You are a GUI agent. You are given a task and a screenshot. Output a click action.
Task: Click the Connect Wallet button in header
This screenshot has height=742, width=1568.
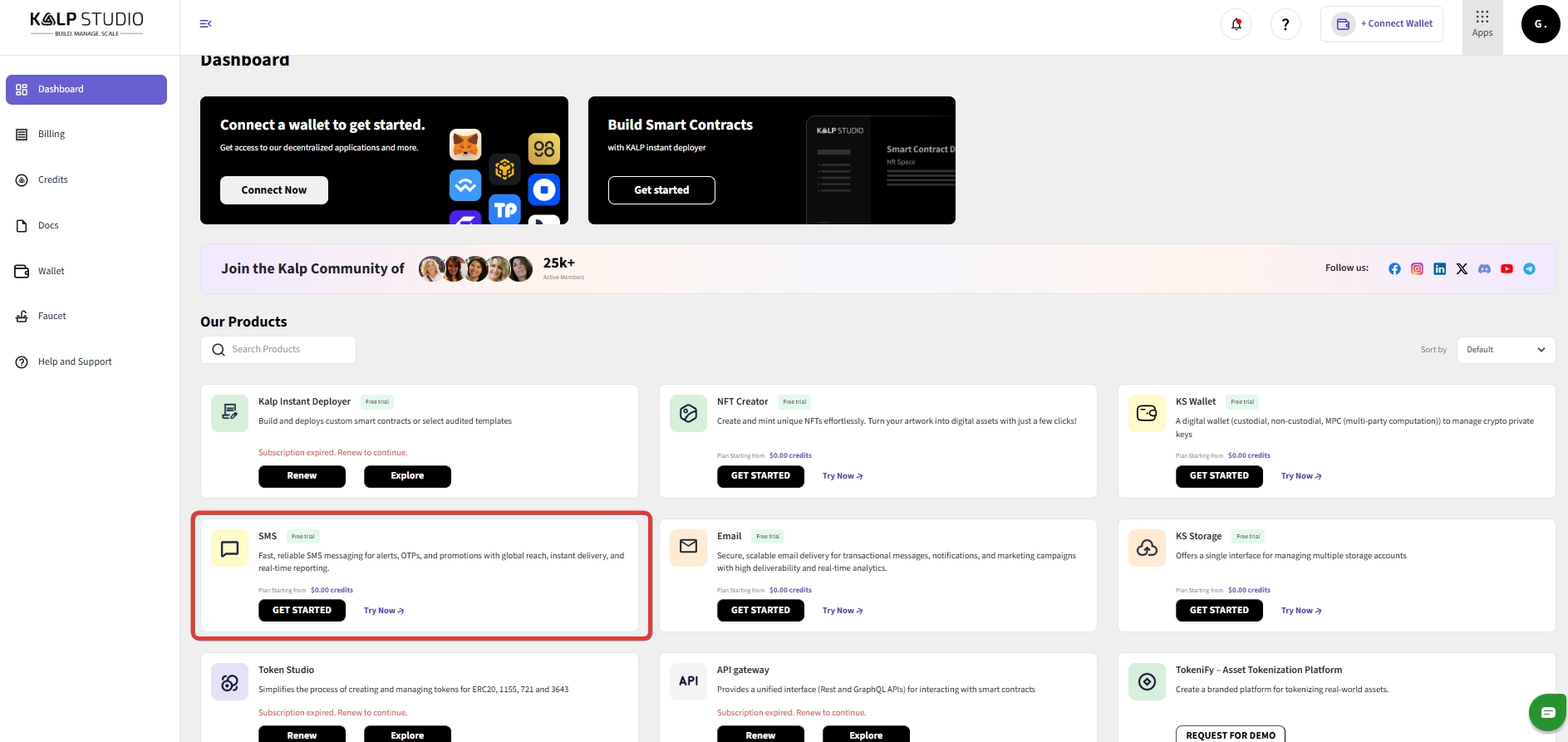coord(1381,24)
